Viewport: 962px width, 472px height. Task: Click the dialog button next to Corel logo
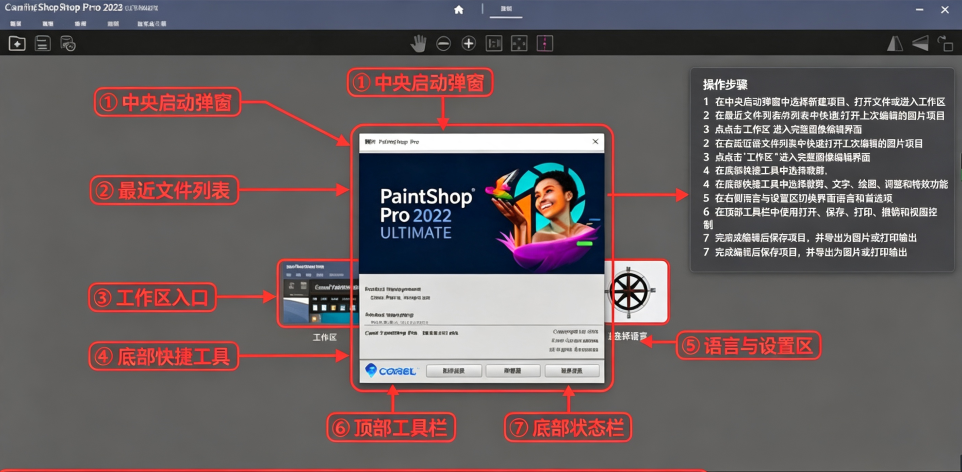[x=453, y=371]
